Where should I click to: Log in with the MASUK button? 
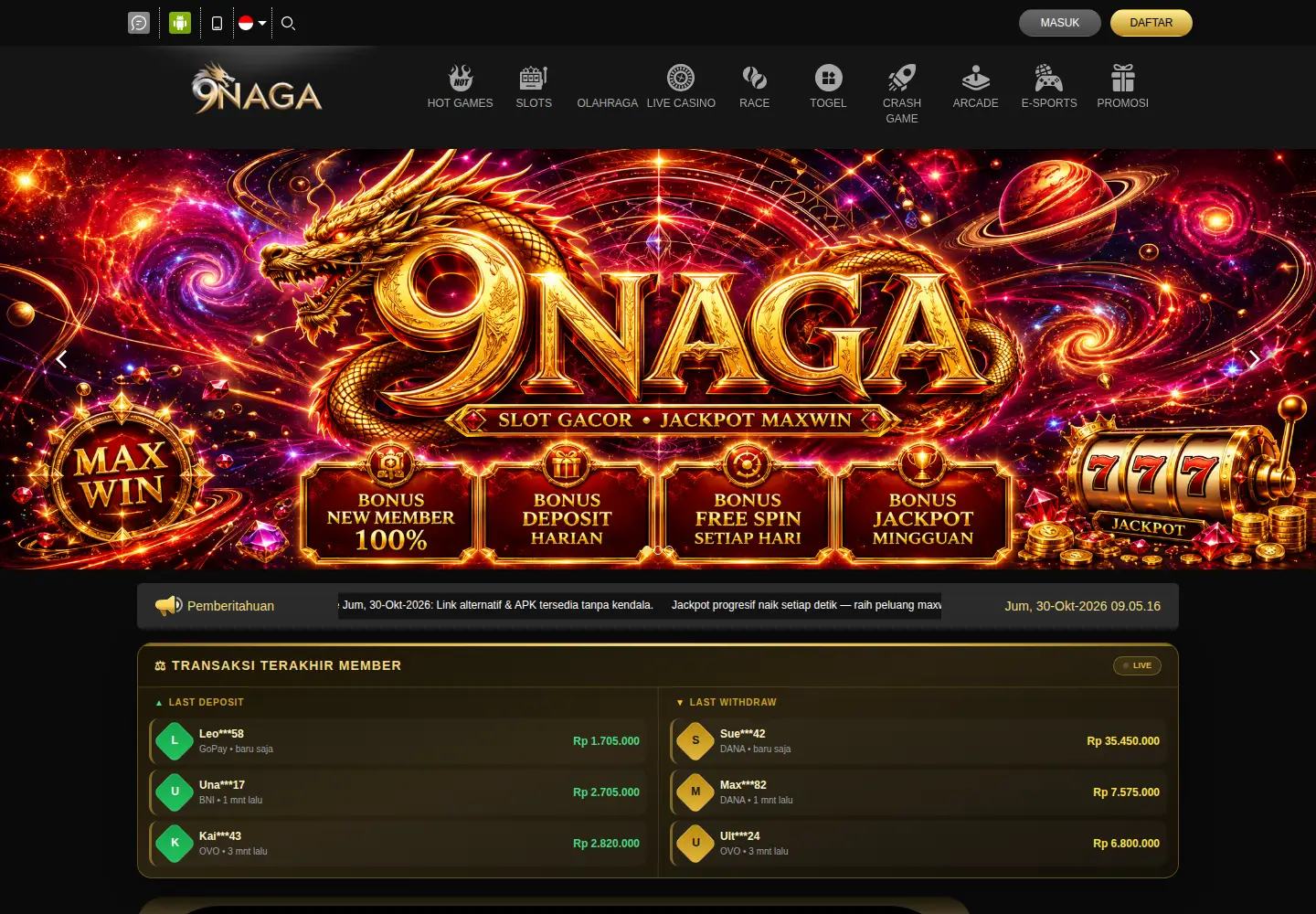tap(1060, 23)
